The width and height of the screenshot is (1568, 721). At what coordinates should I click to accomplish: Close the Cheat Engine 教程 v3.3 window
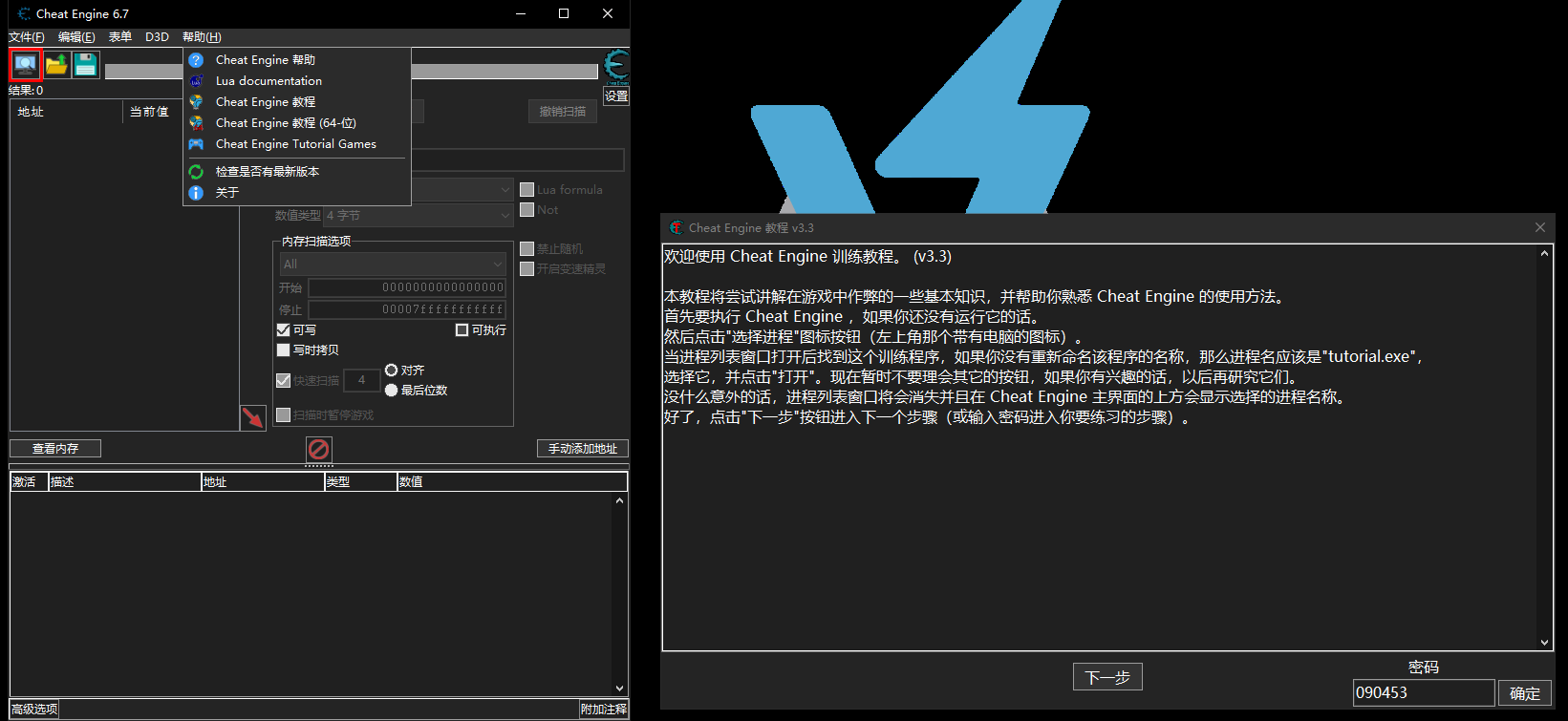pyautogui.click(x=1540, y=227)
